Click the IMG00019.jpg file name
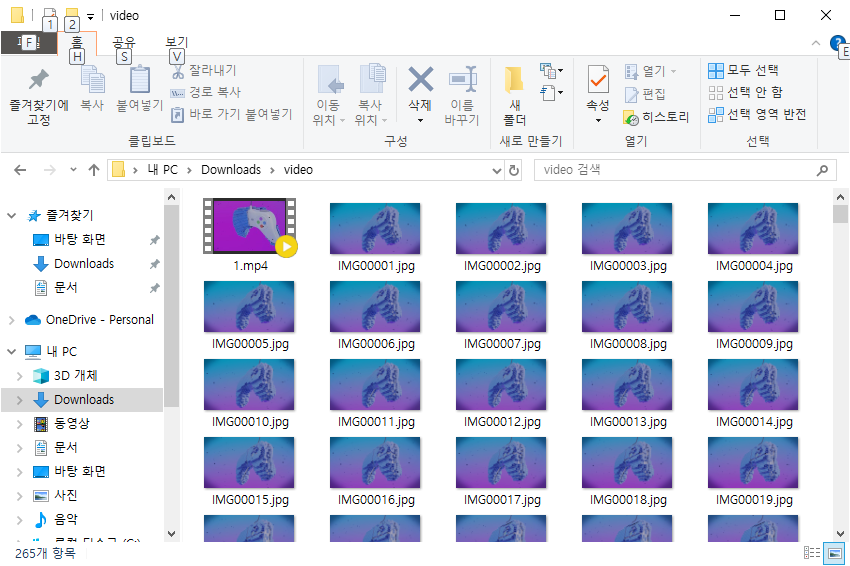850x566 pixels. pos(754,500)
